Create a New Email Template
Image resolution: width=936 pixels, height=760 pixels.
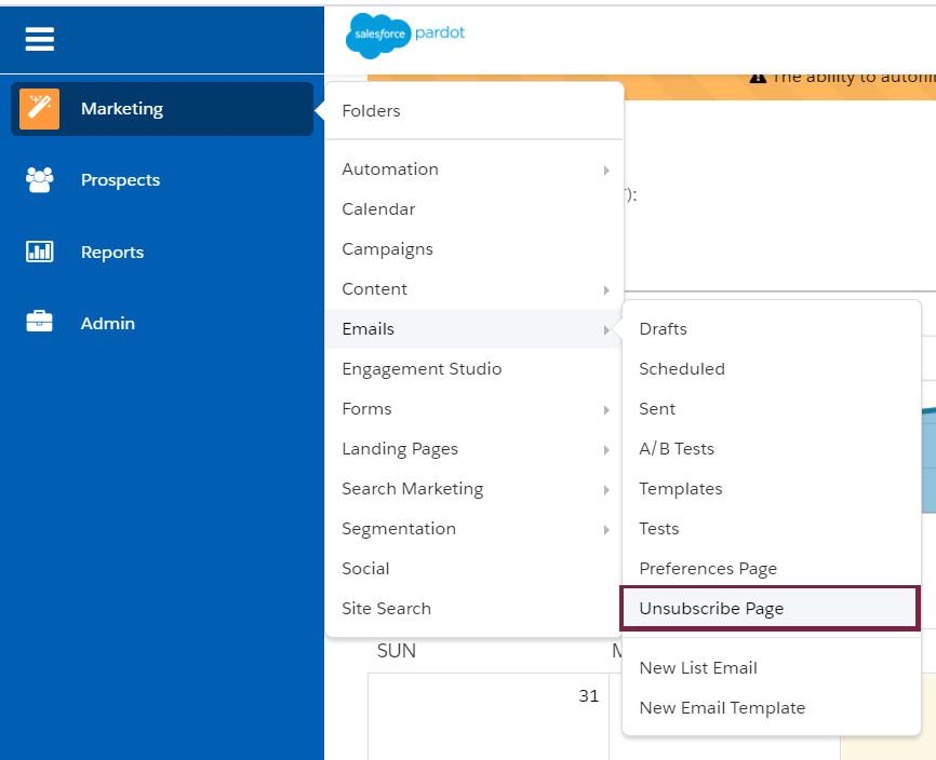coord(722,707)
